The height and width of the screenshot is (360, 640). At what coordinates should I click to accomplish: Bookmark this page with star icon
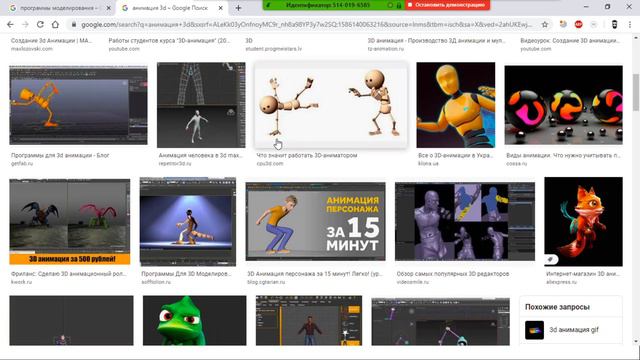(x=544, y=24)
